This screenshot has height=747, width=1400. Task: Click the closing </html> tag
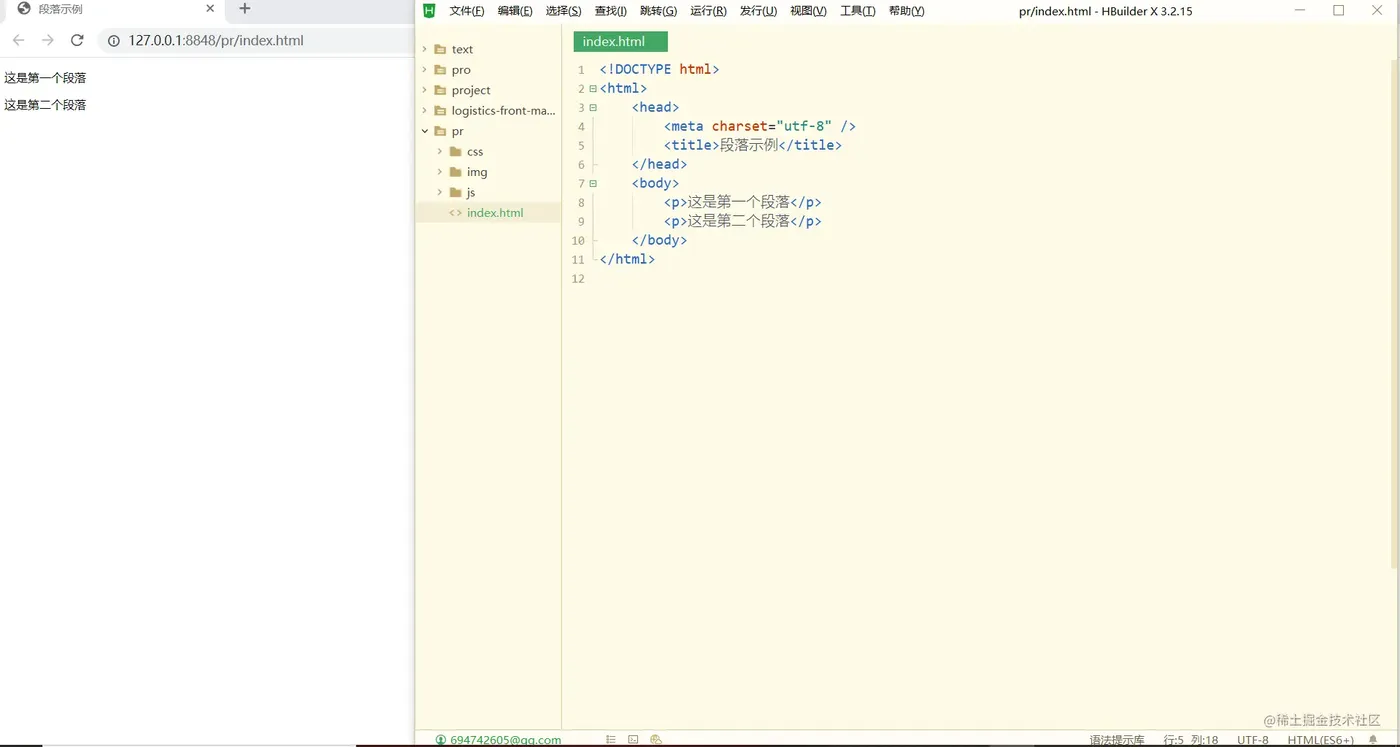[627, 259]
